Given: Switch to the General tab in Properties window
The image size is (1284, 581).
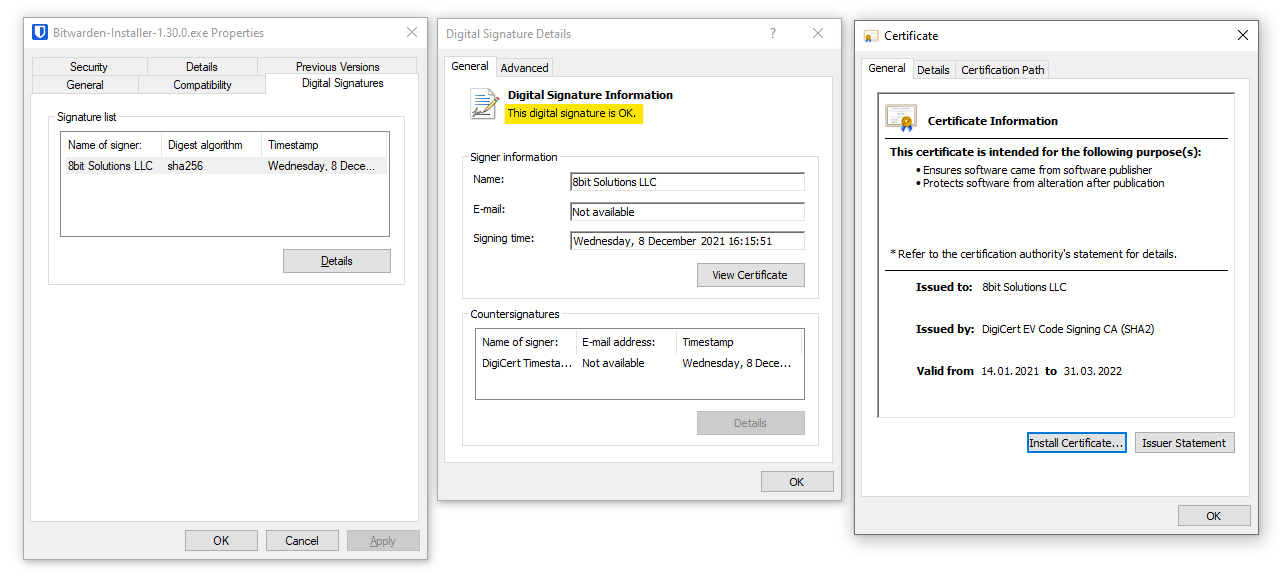Looking at the screenshot, I should pyautogui.click(x=85, y=85).
